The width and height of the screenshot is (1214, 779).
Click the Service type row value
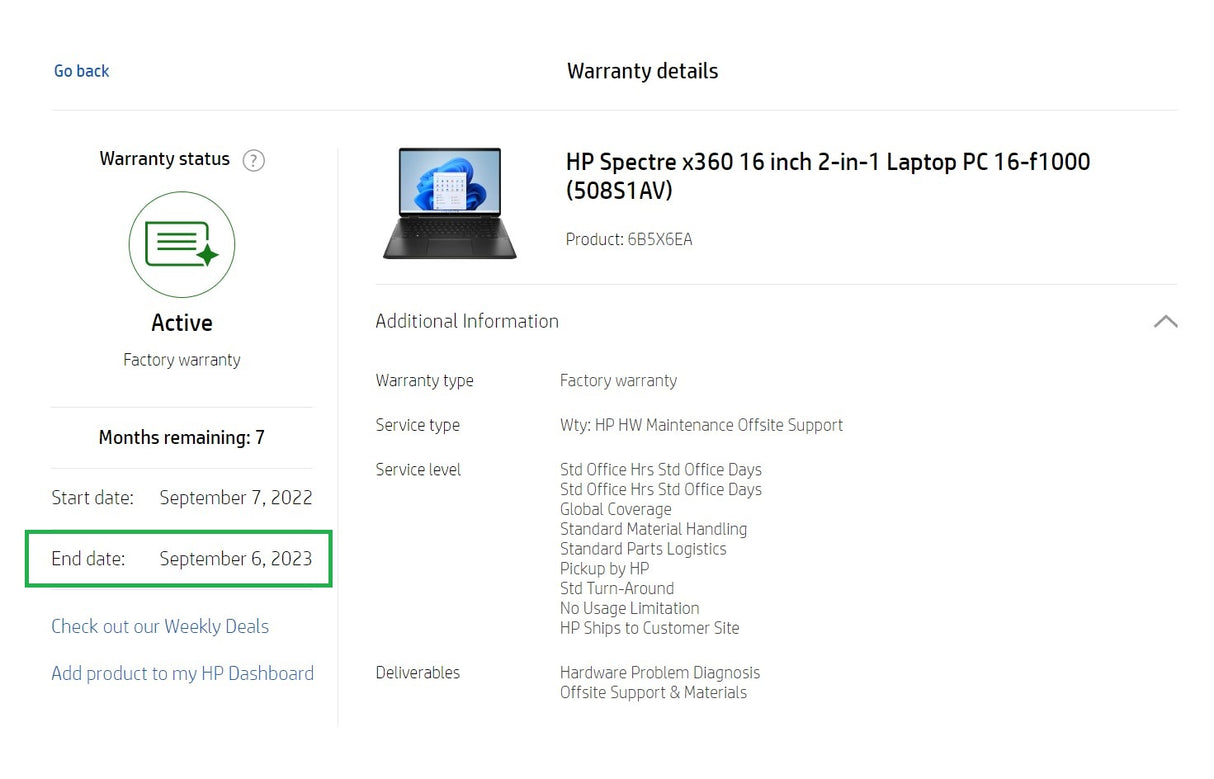point(701,425)
